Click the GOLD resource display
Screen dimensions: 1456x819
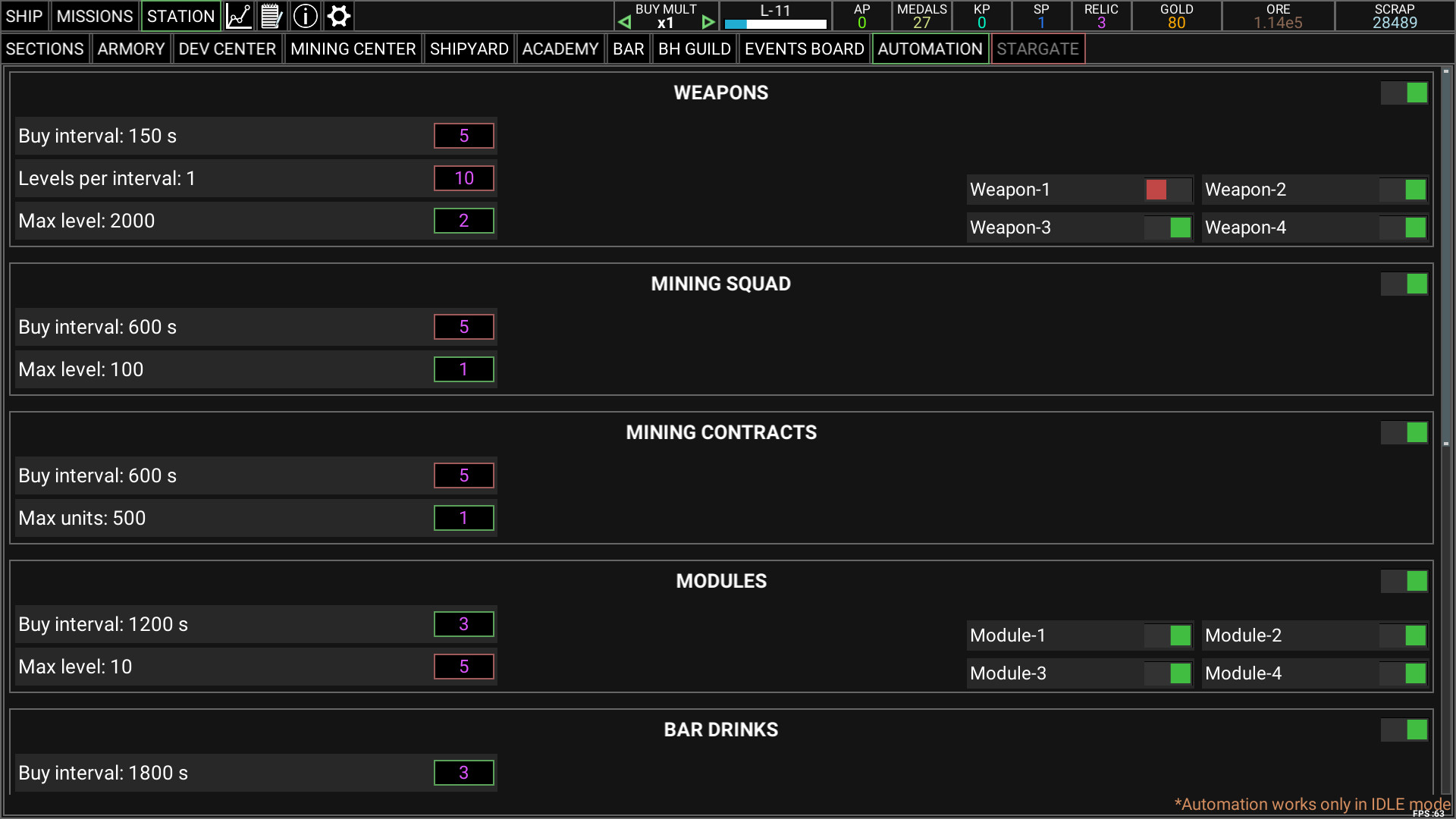tap(1176, 16)
